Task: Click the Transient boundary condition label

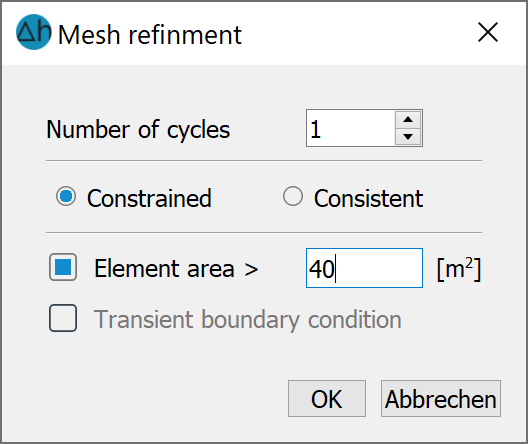Action: click(x=248, y=320)
